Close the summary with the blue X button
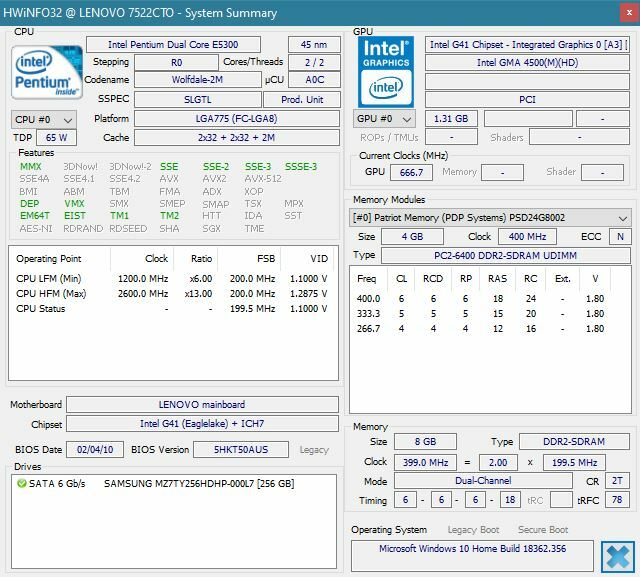The width and height of the screenshot is (640, 577). coord(616,555)
